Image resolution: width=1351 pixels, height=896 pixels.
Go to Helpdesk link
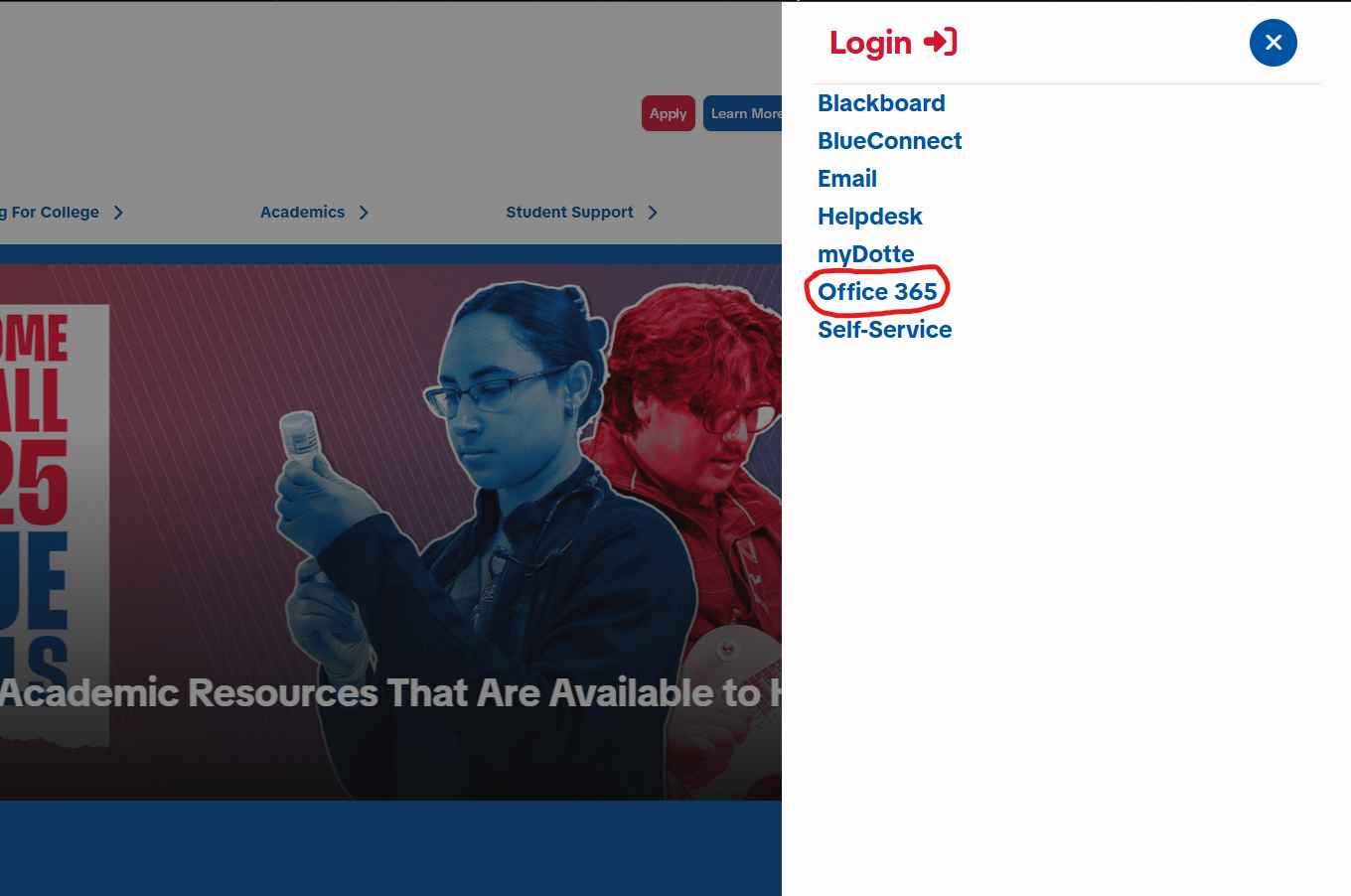tap(870, 217)
